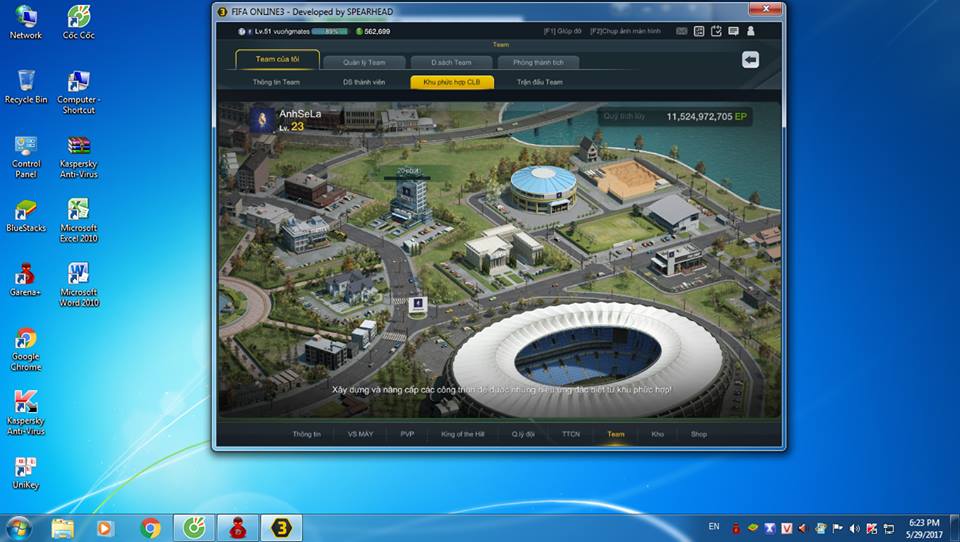This screenshot has width=960, height=542.
Task: Select the Microsoft Word 2010 desktop icon
Action: click(x=78, y=285)
